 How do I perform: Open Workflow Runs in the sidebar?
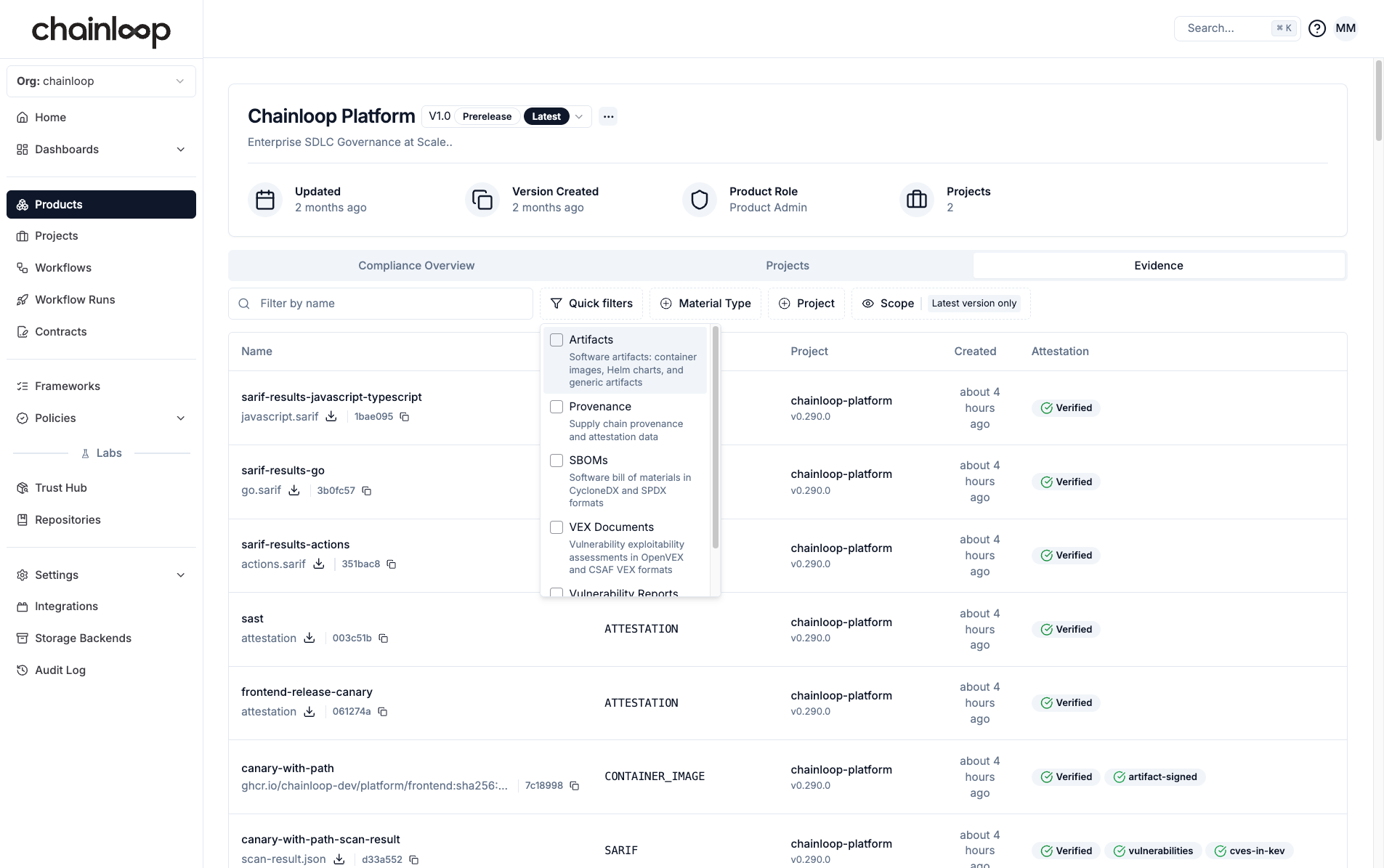[x=101, y=299]
